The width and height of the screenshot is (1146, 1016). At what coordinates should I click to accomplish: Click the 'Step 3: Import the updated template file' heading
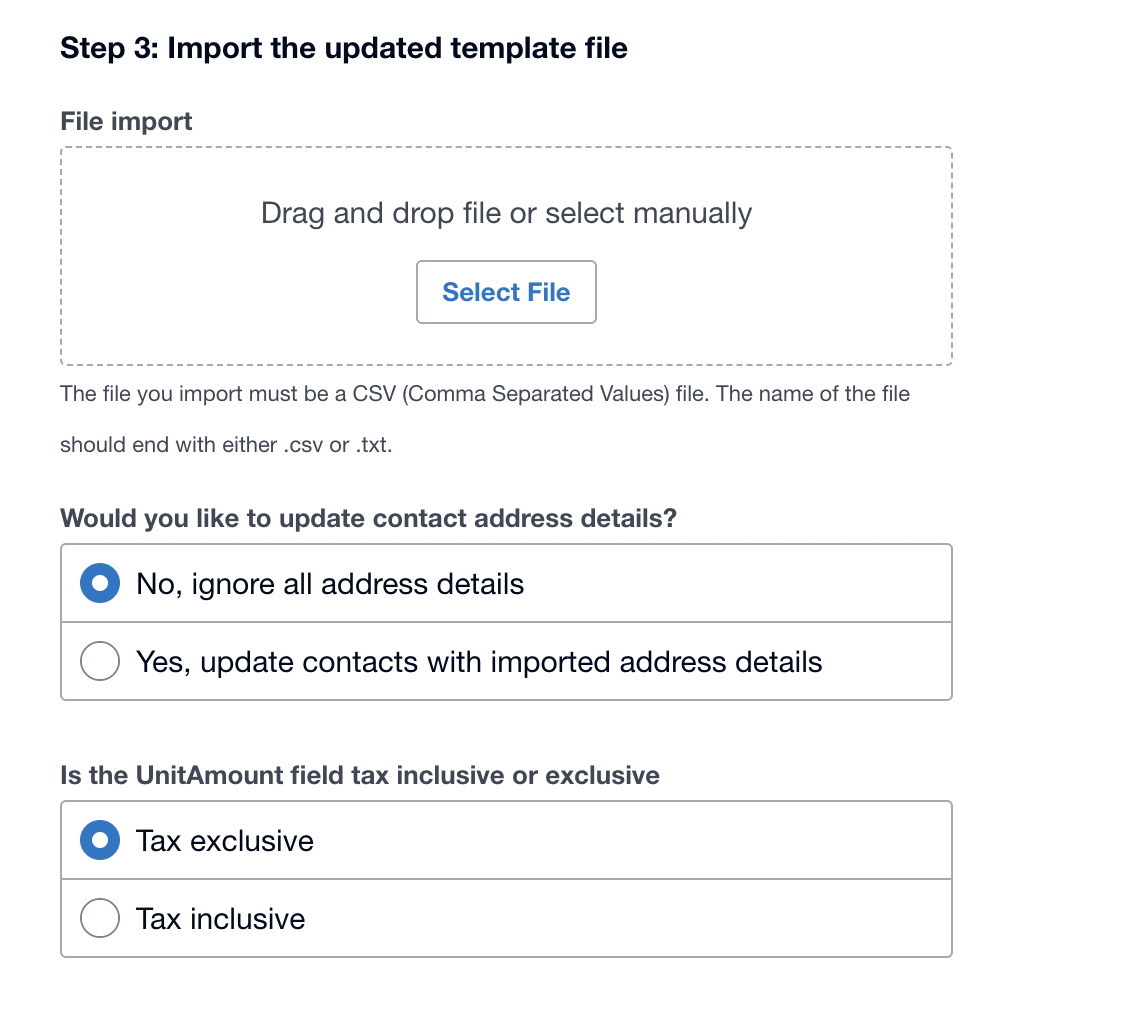click(x=344, y=48)
